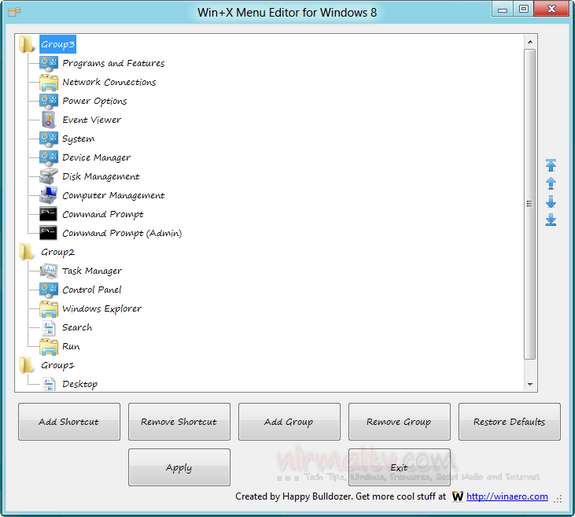Click the Command Prompt (Admin) console icon
This screenshot has height=517, width=575.
(48, 233)
